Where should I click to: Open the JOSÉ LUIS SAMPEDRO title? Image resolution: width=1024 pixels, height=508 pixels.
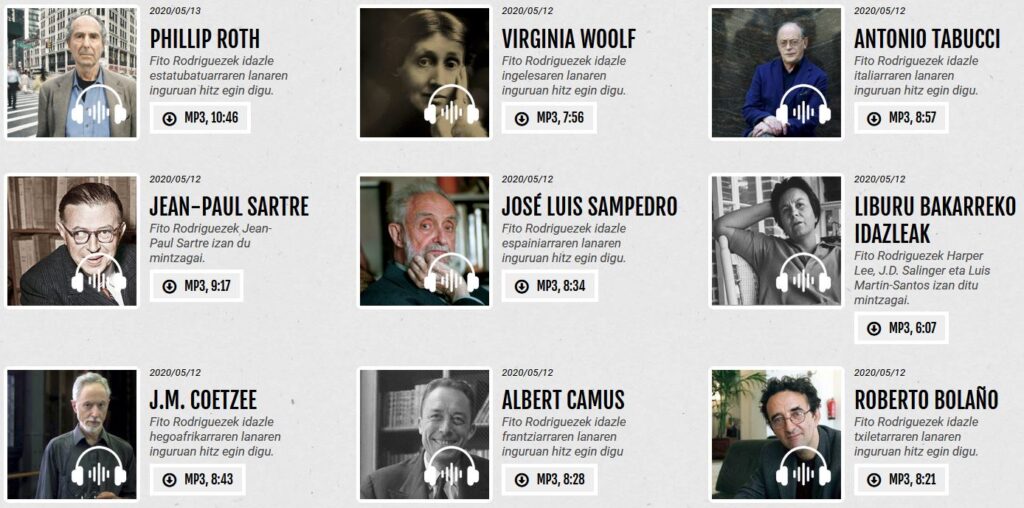(589, 206)
